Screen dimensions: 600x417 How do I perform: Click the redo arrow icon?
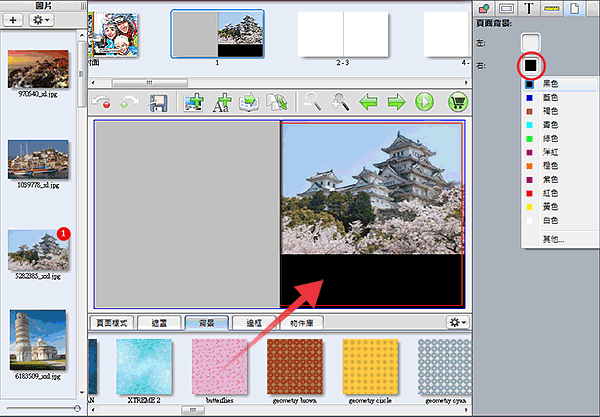pyautogui.click(x=129, y=102)
